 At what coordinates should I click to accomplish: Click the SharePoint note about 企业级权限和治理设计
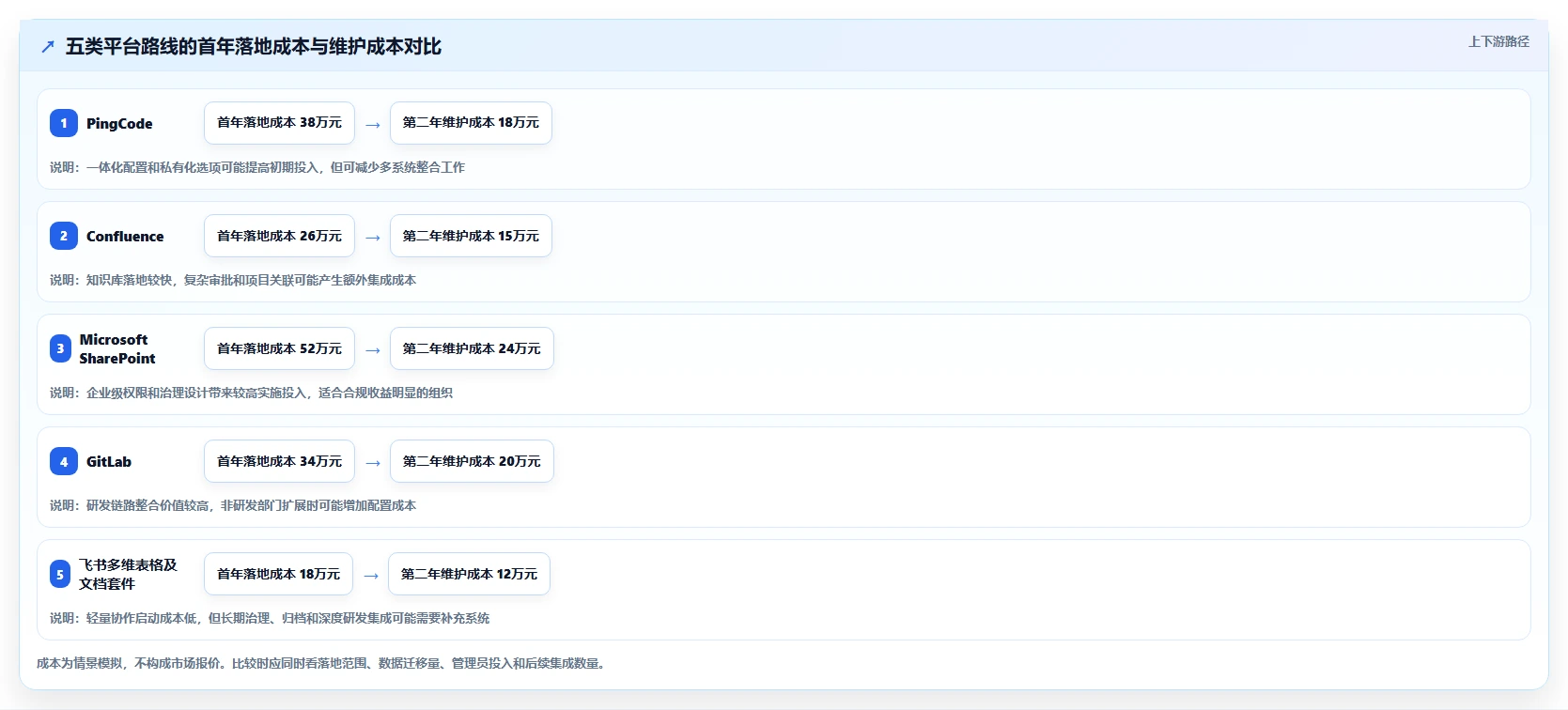tap(251, 393)
